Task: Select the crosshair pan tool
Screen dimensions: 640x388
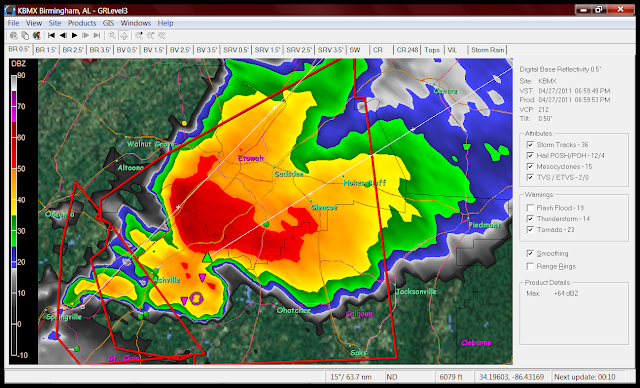Action: [124, 35]
